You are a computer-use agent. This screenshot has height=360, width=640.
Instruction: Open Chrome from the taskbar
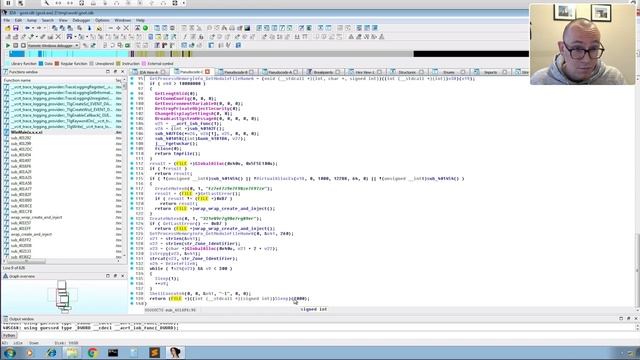pos(93,353)
